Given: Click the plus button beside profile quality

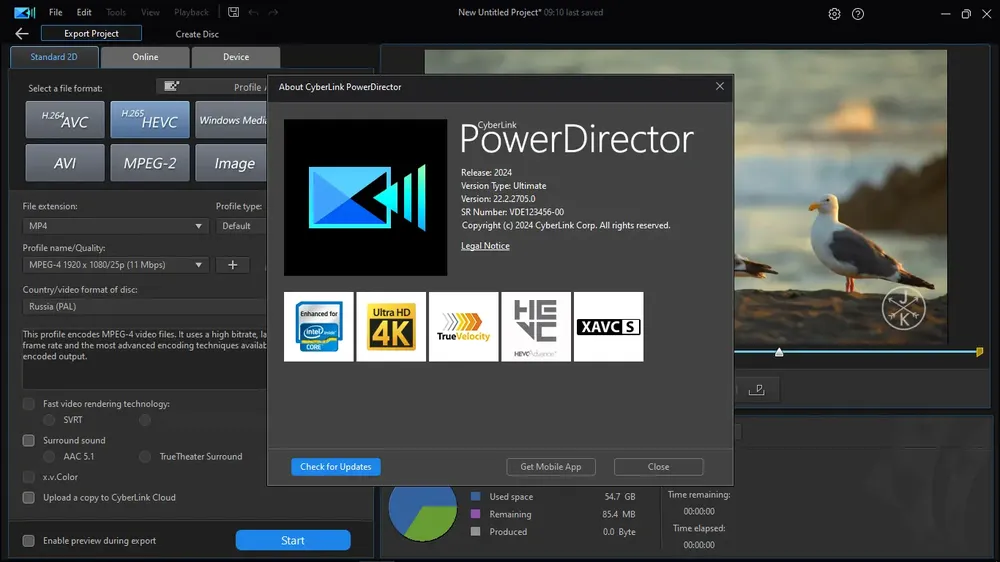Looking at the screenshot, I should tap(233, 265).
